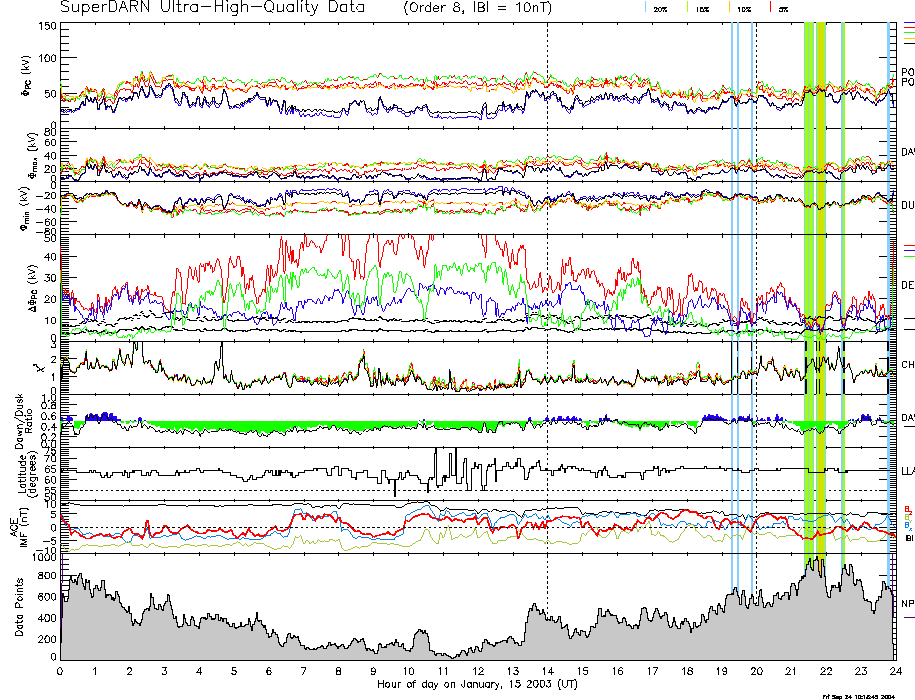
Task: Click the '(Order 8, |B| = 10nT)' subtitle
Action: (477, 8)
